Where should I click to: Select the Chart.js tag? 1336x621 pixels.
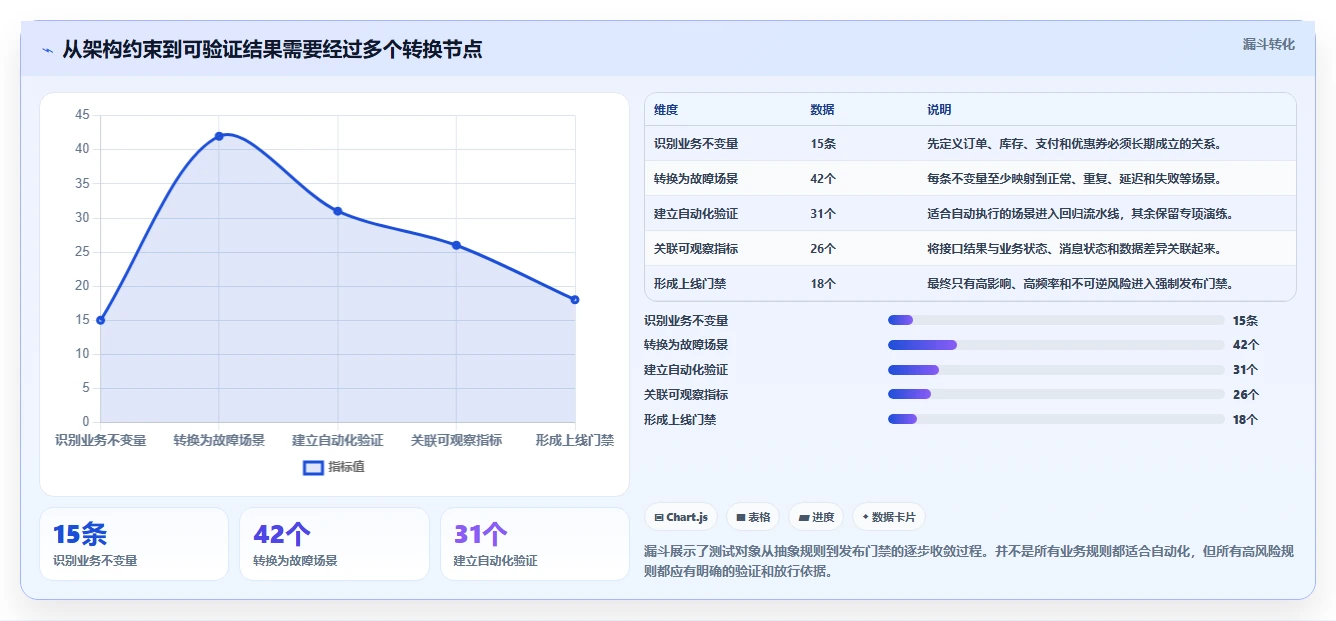tap(681, 517)
